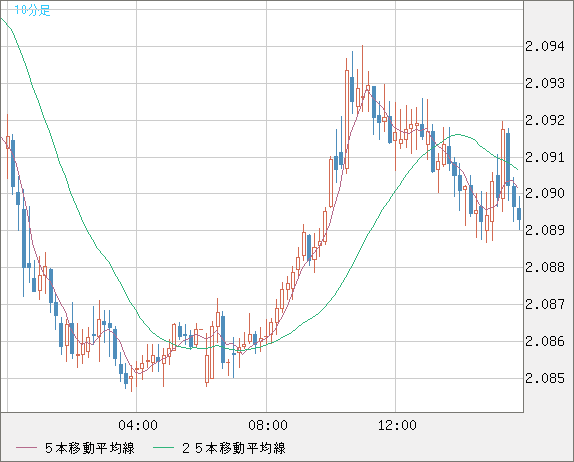Click the 2.088 price axis label
574x462 pixels.
[545, 267]
